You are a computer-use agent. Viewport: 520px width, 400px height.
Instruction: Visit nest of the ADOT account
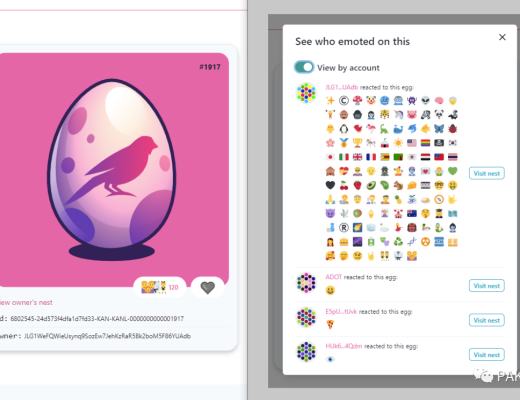[x=486, y=286]
